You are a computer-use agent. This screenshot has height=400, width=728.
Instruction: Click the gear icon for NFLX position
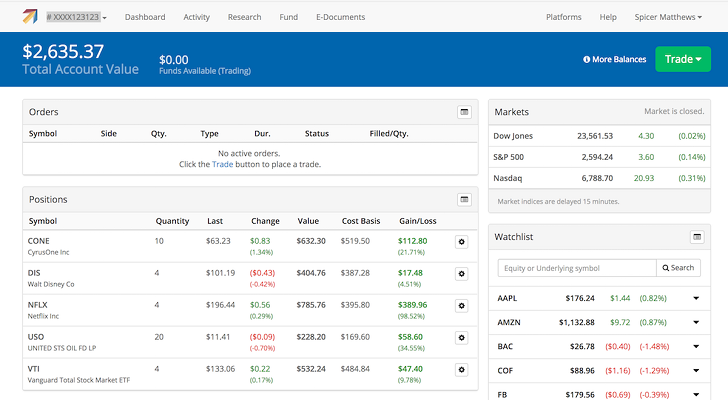pyautogui.click(x=461, y=305)
